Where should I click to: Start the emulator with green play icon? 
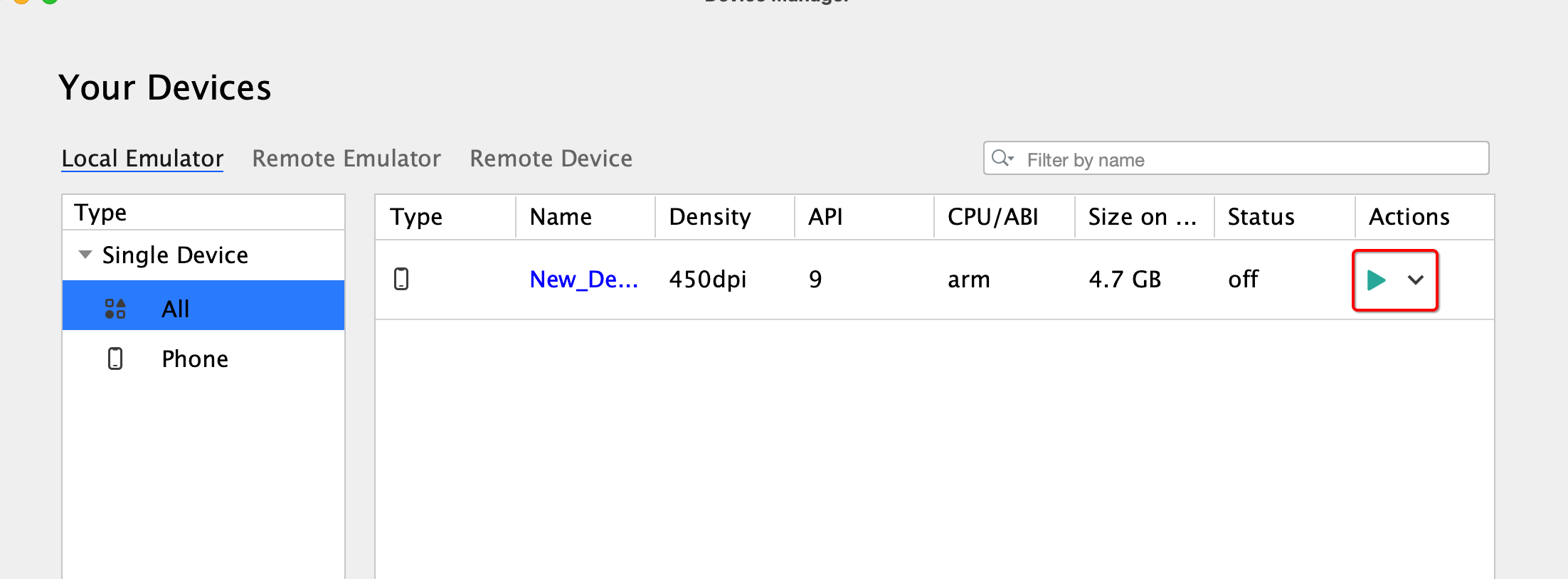click(x=1376, y=280)
